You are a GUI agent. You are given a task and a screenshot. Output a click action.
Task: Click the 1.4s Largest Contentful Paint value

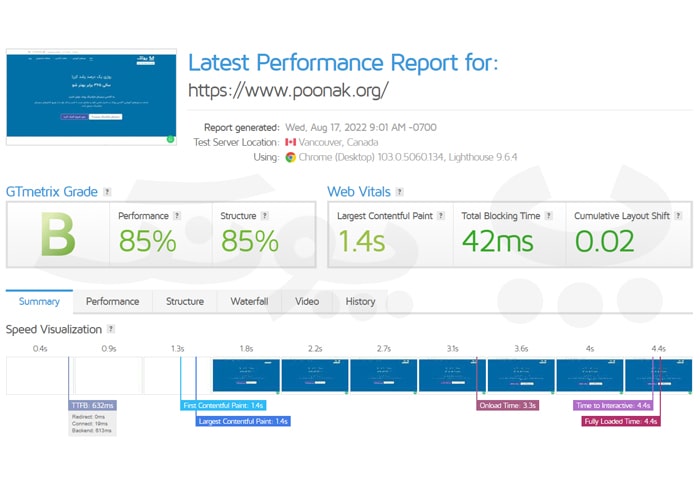362,241
